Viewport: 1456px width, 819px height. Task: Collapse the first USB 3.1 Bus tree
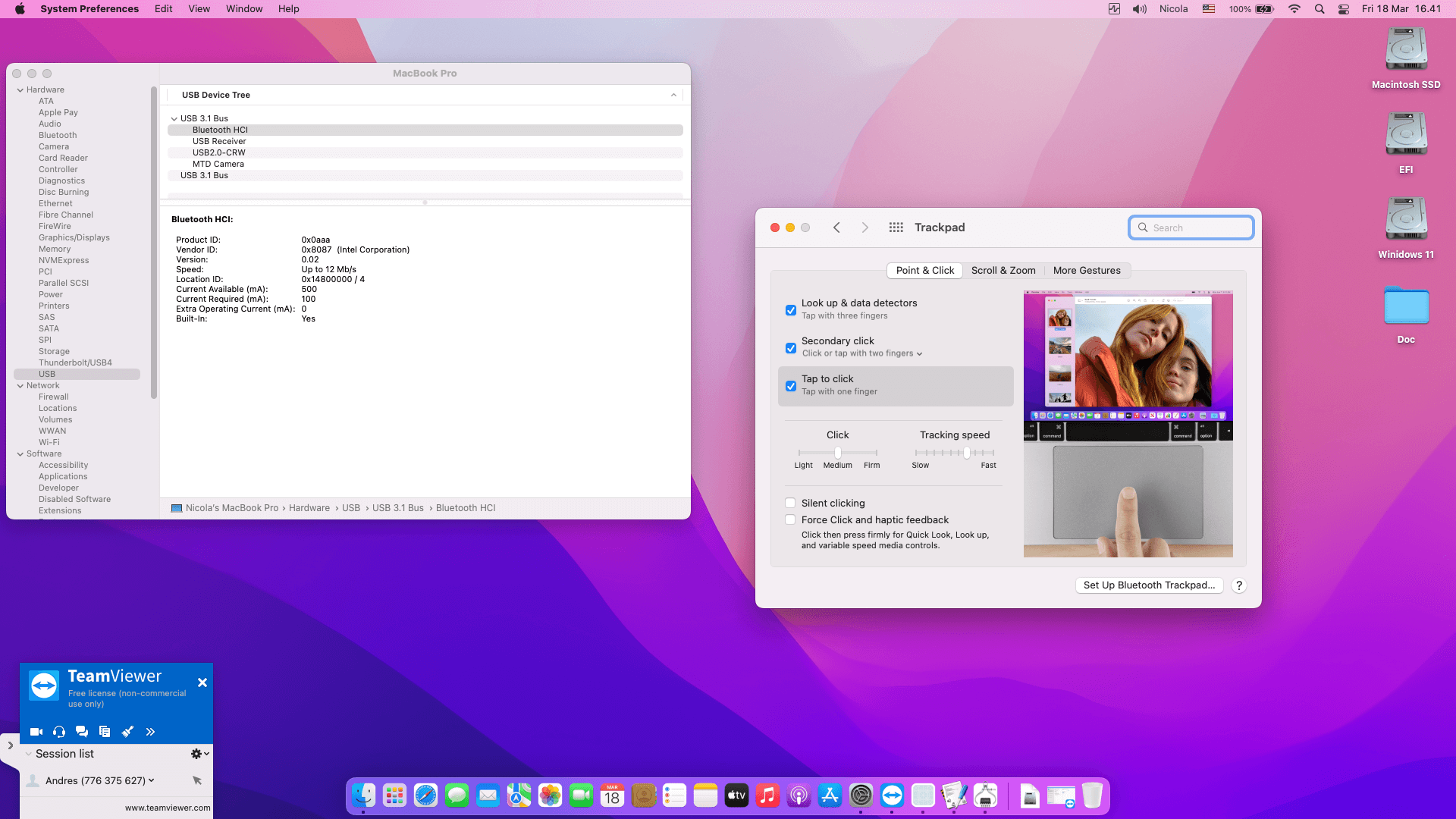click(x=174, y=119)
